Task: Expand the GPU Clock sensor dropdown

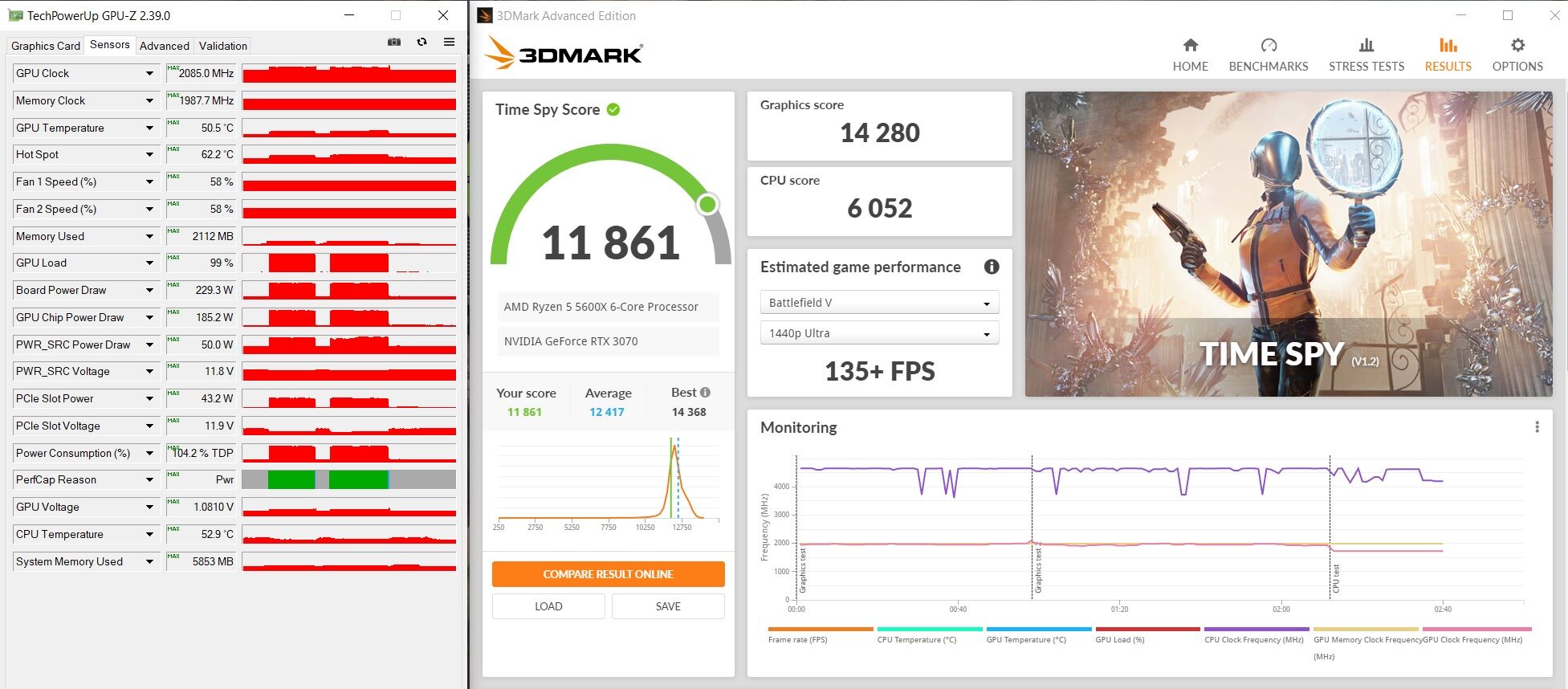Action: tap(149, 74)
